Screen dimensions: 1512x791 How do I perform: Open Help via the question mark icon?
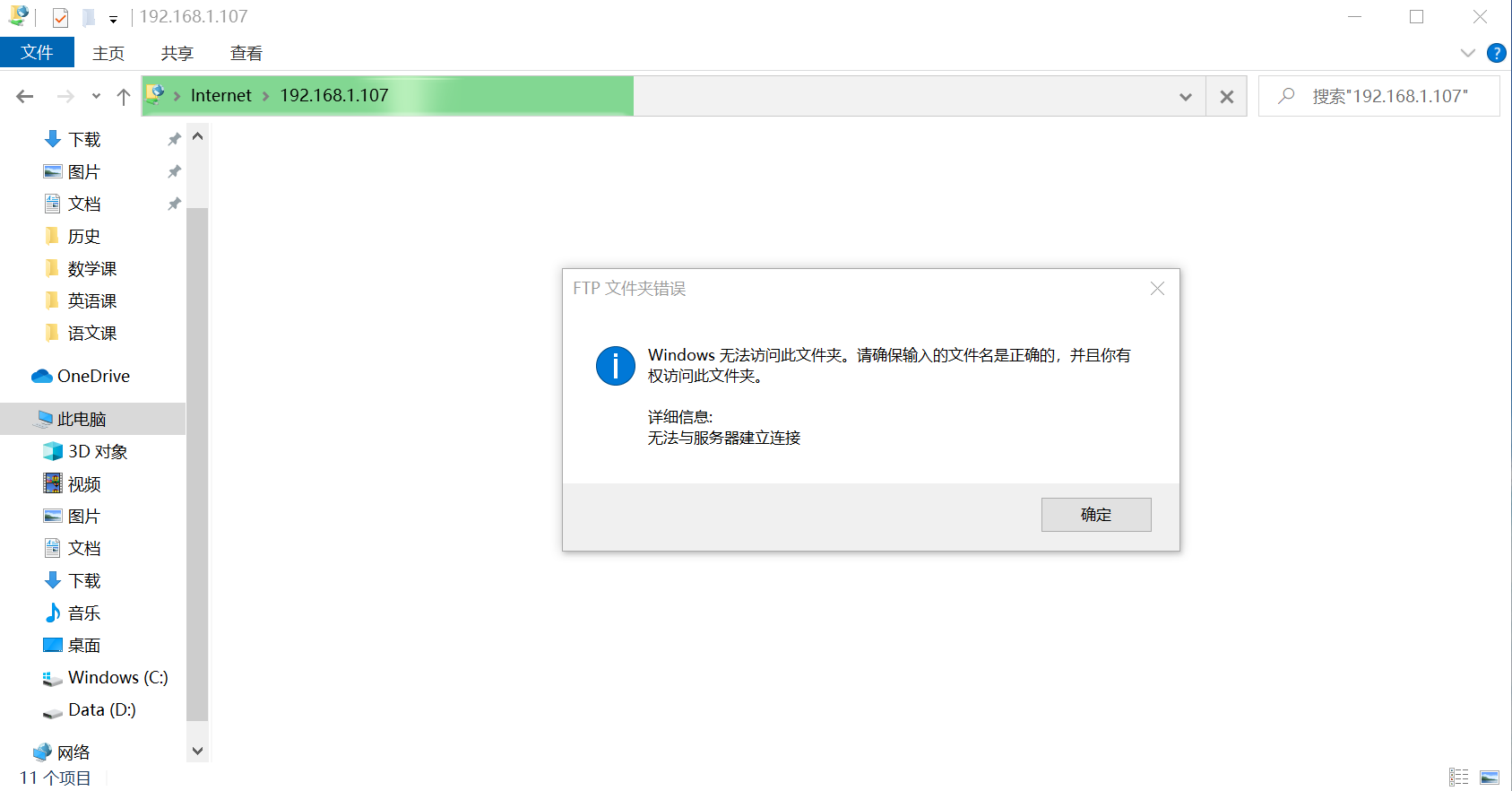click(1496, 53)
